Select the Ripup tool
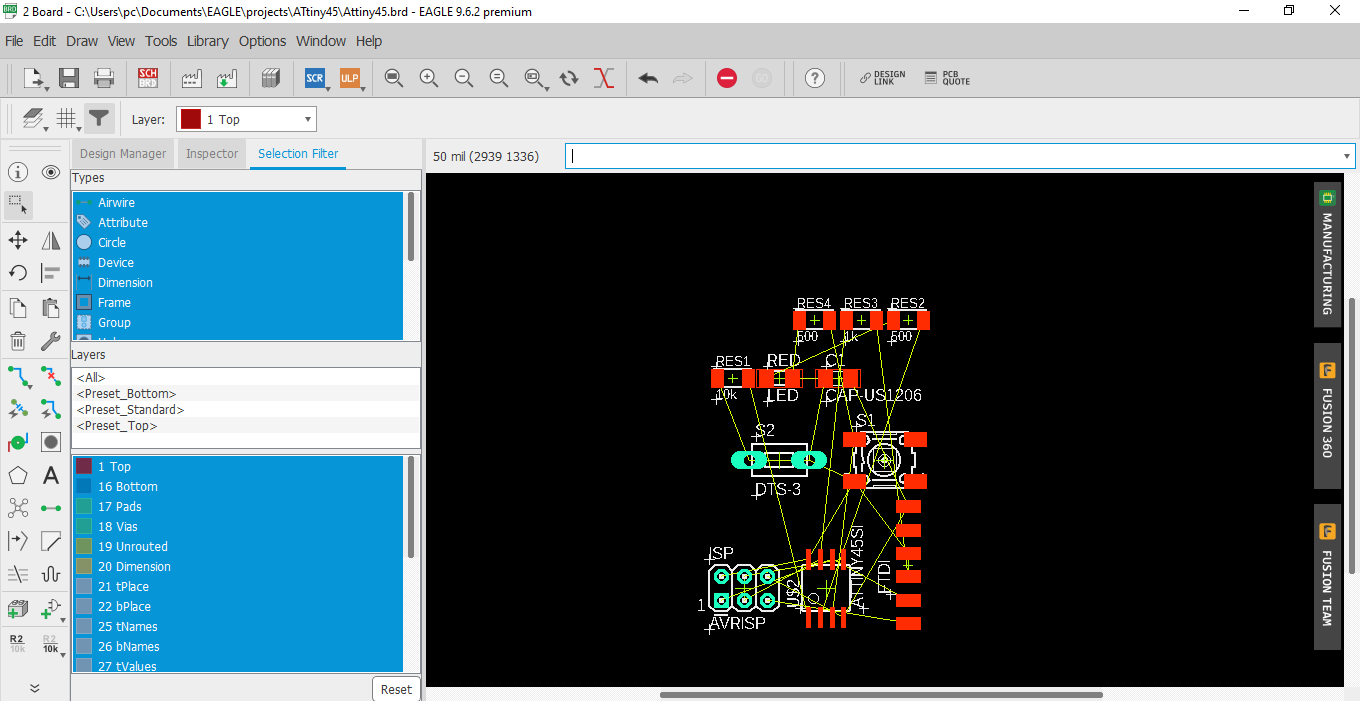The image size is (1360, 701). click(x=51, y=376)
